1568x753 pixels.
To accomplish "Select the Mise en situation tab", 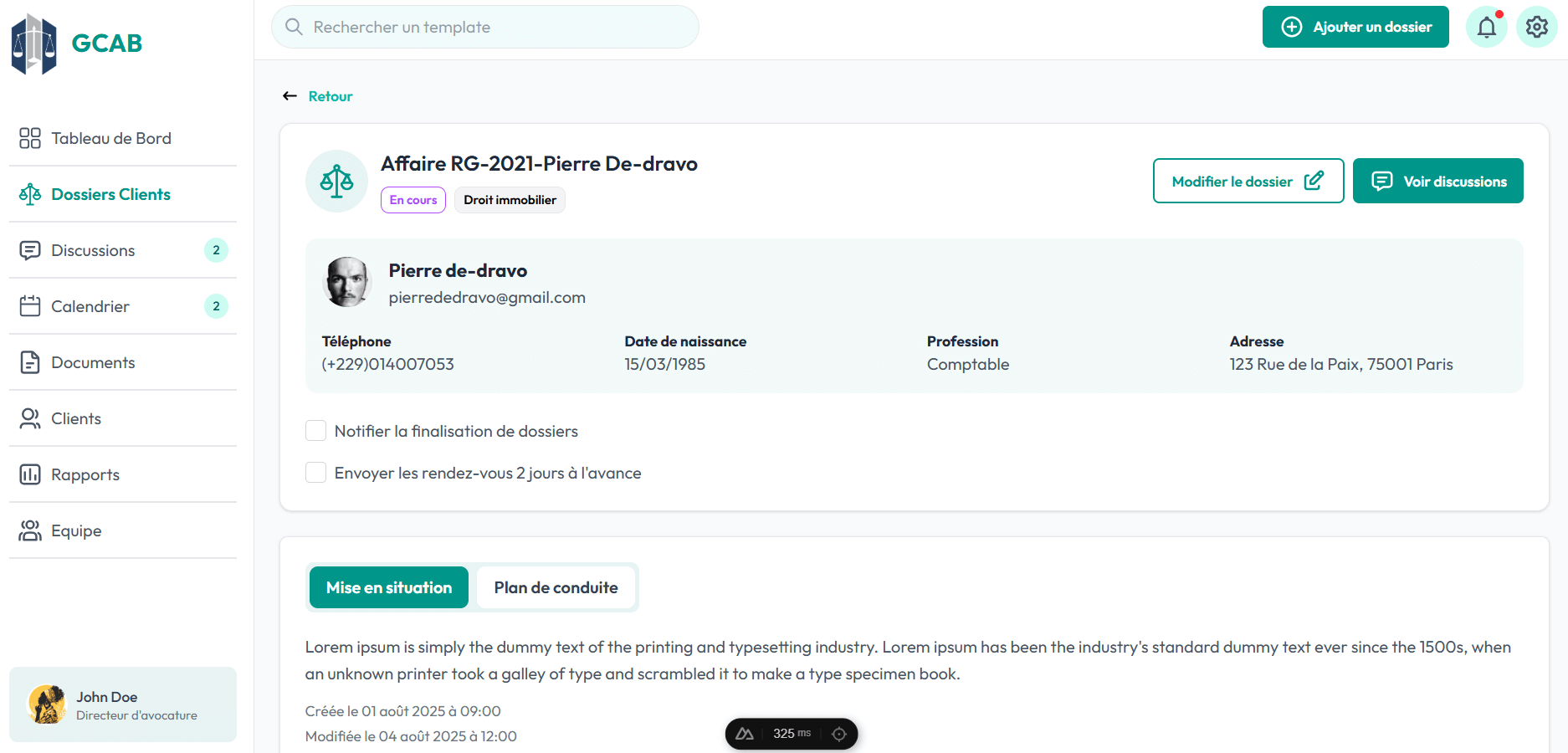I will pos(388,587).
